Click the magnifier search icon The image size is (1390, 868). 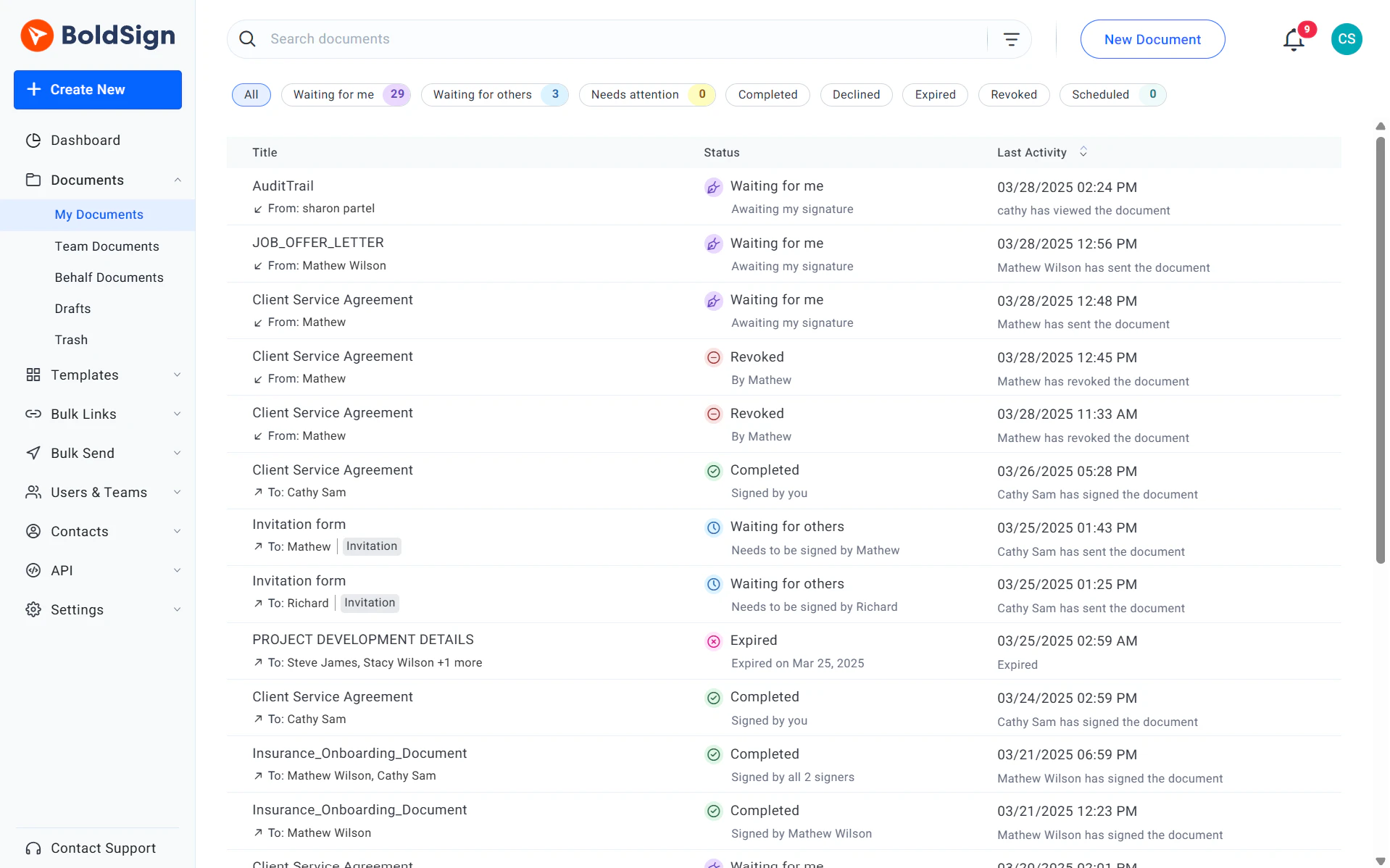(x=248, y=39)
